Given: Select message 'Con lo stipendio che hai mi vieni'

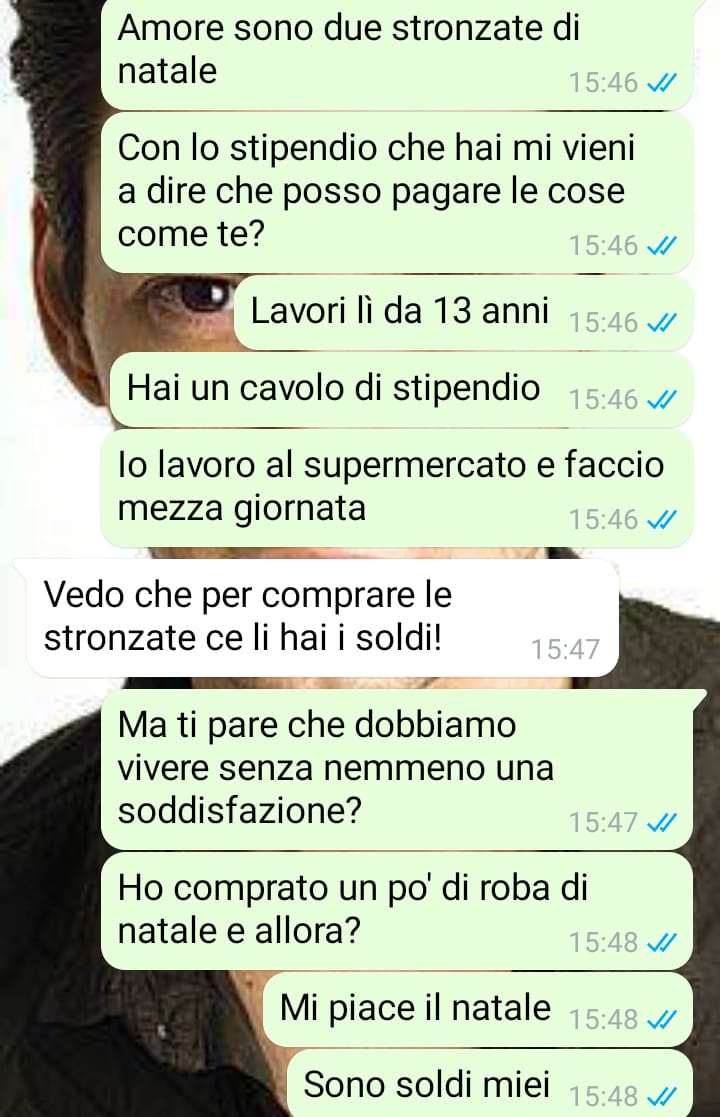Looking at the screenshot, I should [397, 192].
